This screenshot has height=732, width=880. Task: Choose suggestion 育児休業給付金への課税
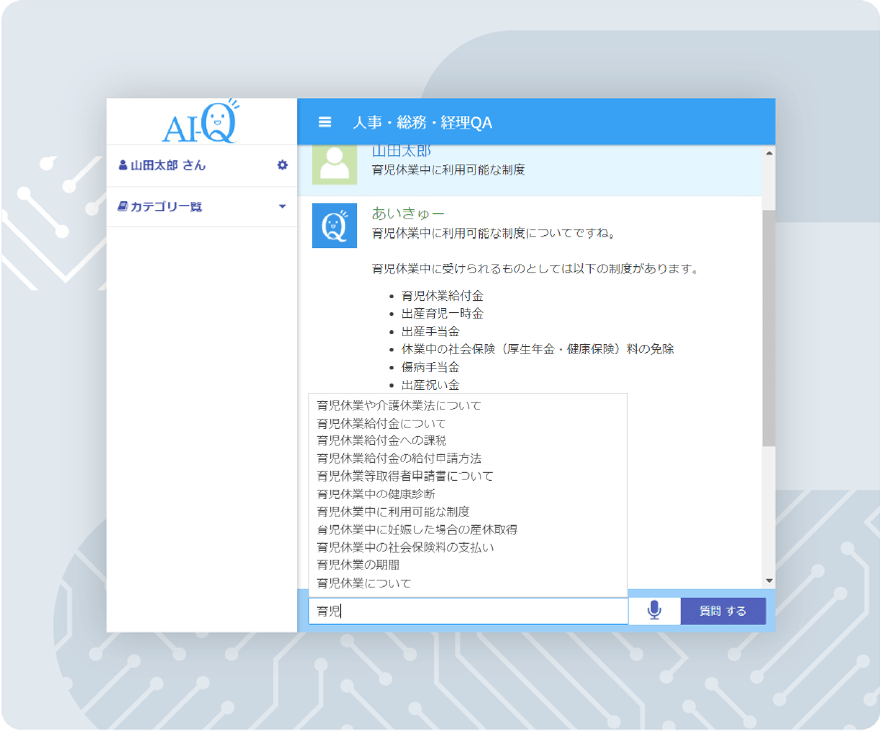coord(381,440)
